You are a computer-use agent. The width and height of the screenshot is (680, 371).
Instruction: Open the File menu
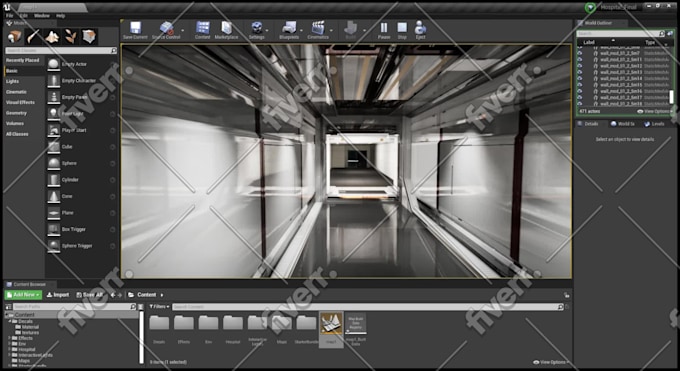click(x=10, y=16)
